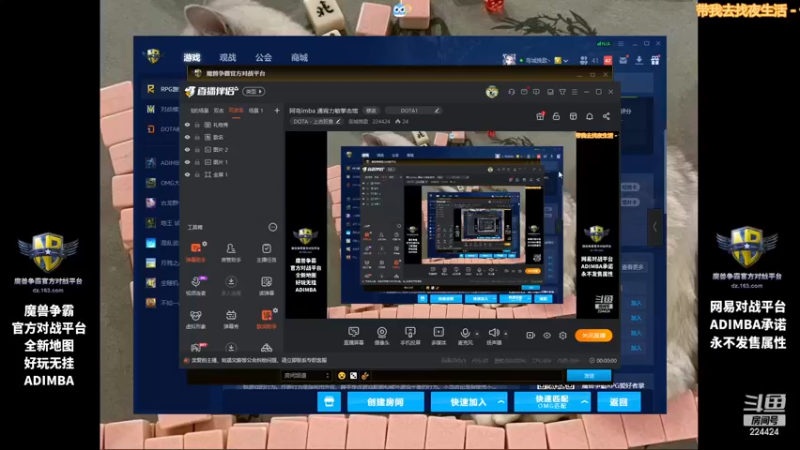
Task: Add a 直播屏幕 screen capture source
Action: [x=354, y=336]
